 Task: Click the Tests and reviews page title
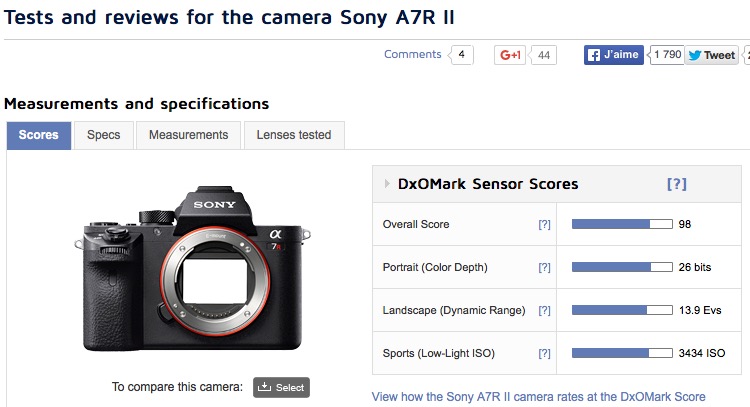pyautogui.click(x=229, y=18)
